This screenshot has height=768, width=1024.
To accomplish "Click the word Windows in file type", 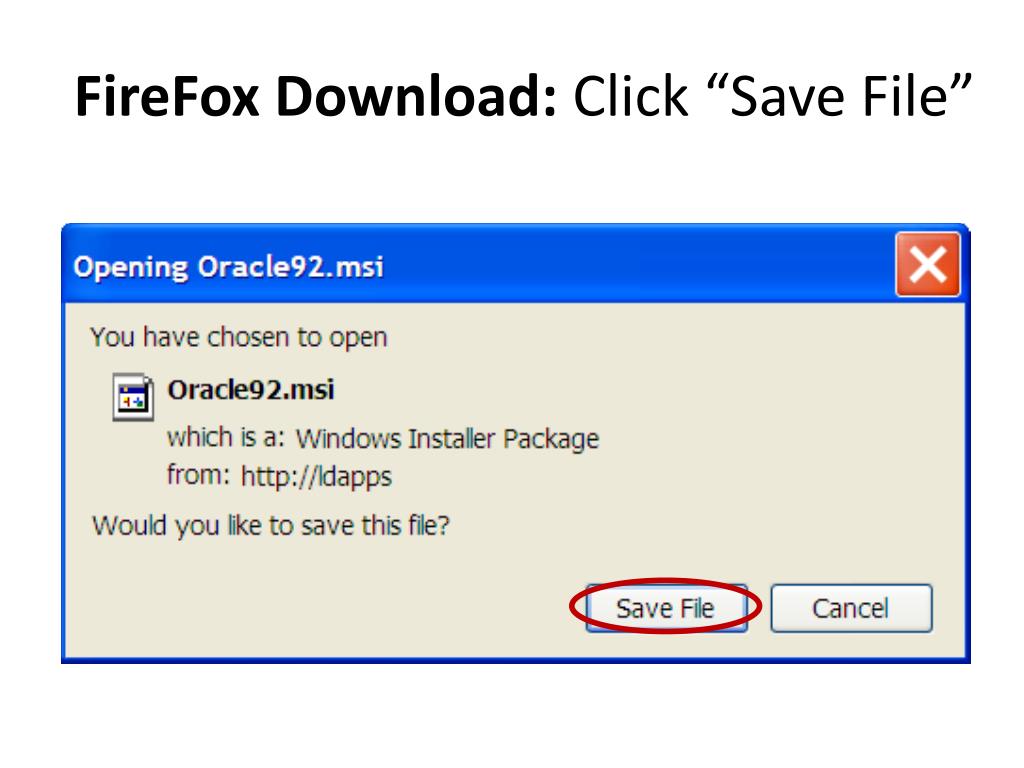I will 347,439.
